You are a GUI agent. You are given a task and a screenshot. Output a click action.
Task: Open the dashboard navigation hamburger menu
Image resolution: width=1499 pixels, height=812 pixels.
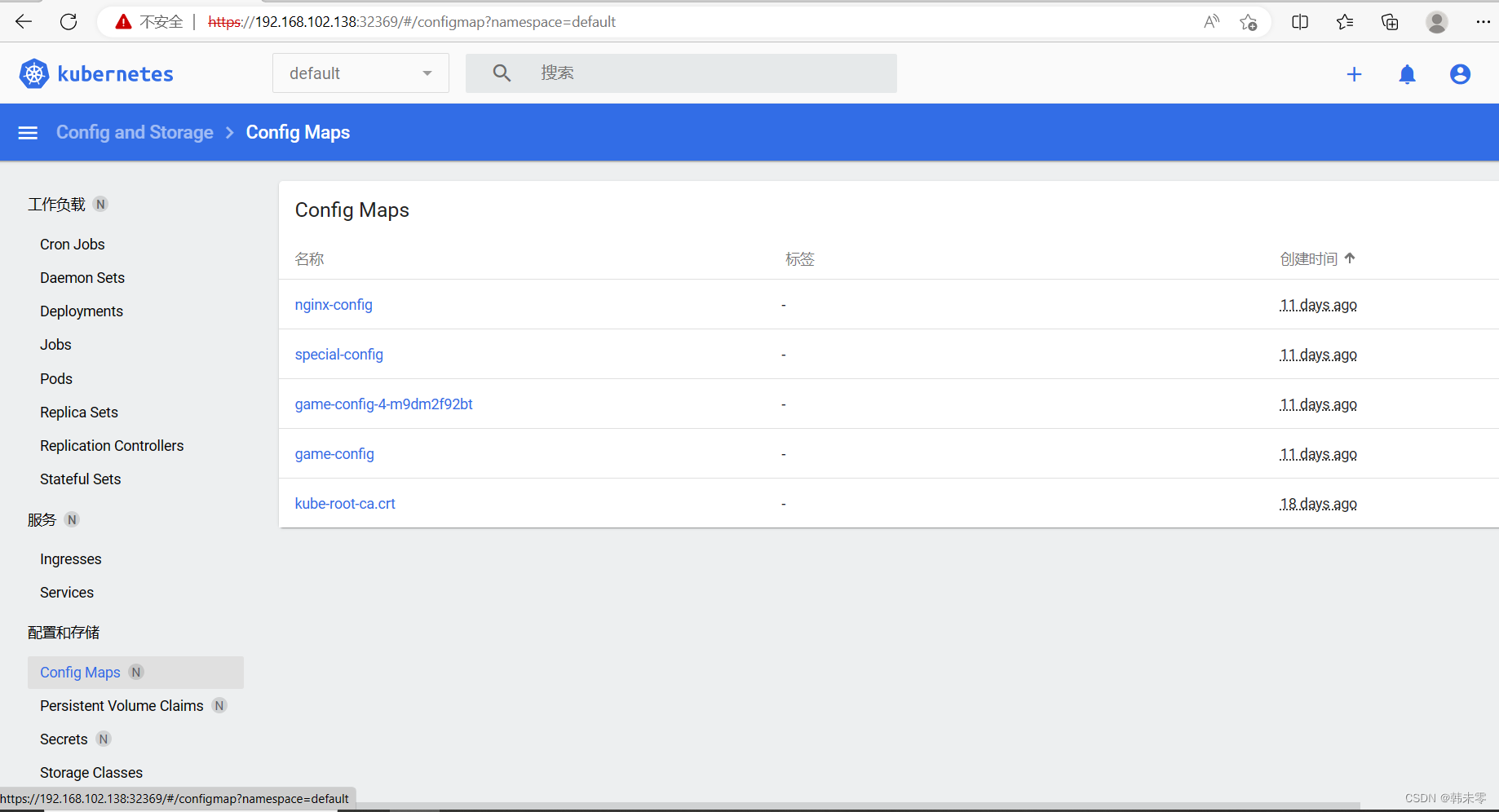[28, 132]
